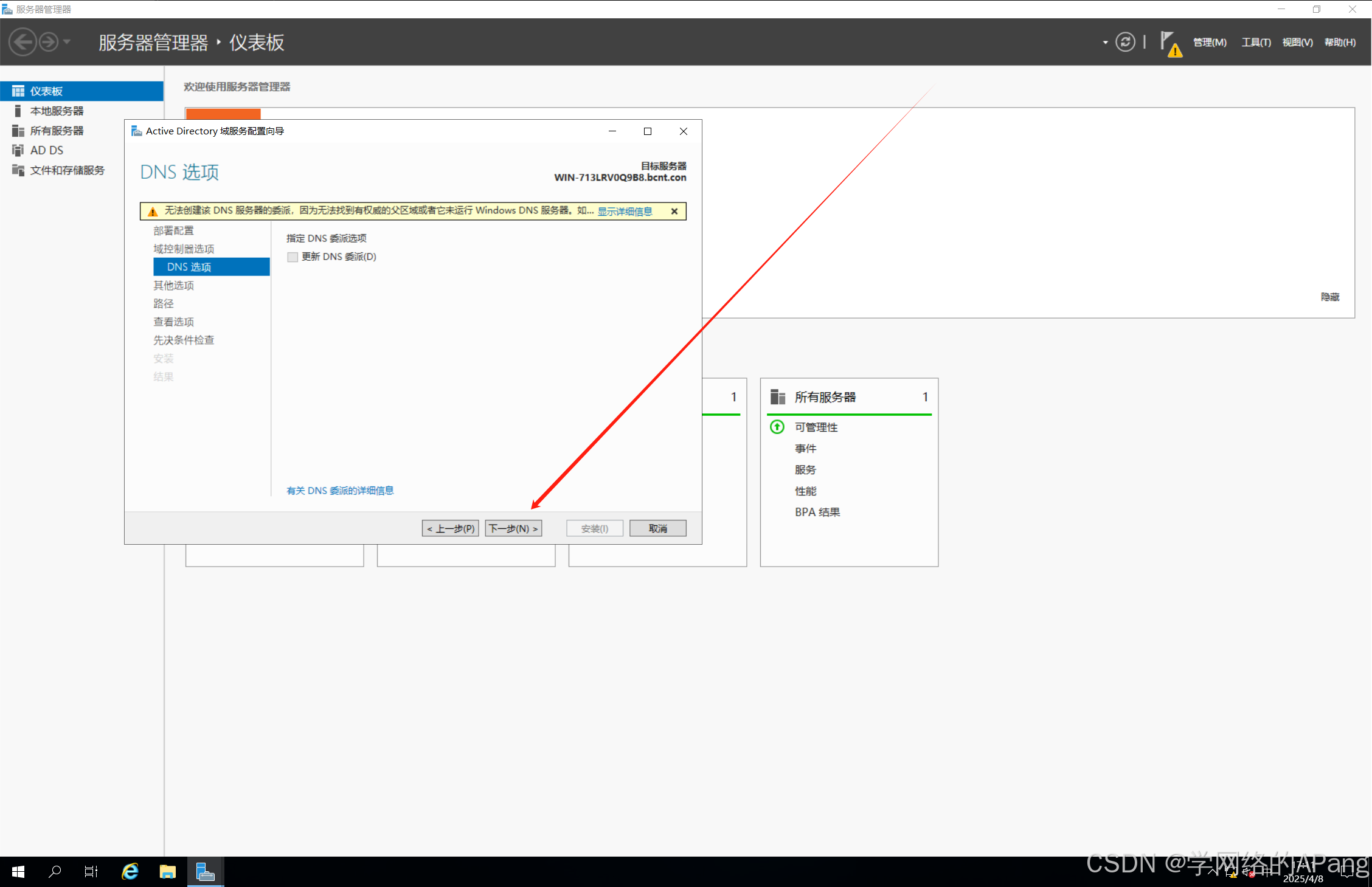Image resolution: width=1372 pixels, height=887 pixels.
Task: Click 下一步(N) button
Action: [x=513, y=528]
